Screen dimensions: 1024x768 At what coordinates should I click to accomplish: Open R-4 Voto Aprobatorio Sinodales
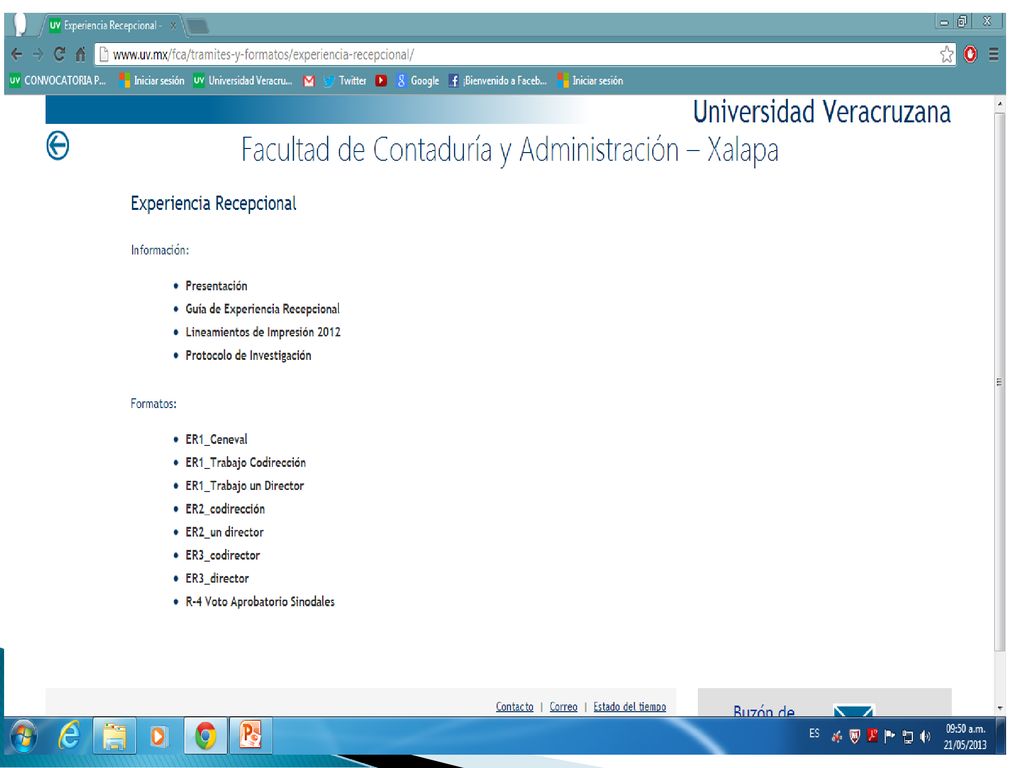[260, 601]
